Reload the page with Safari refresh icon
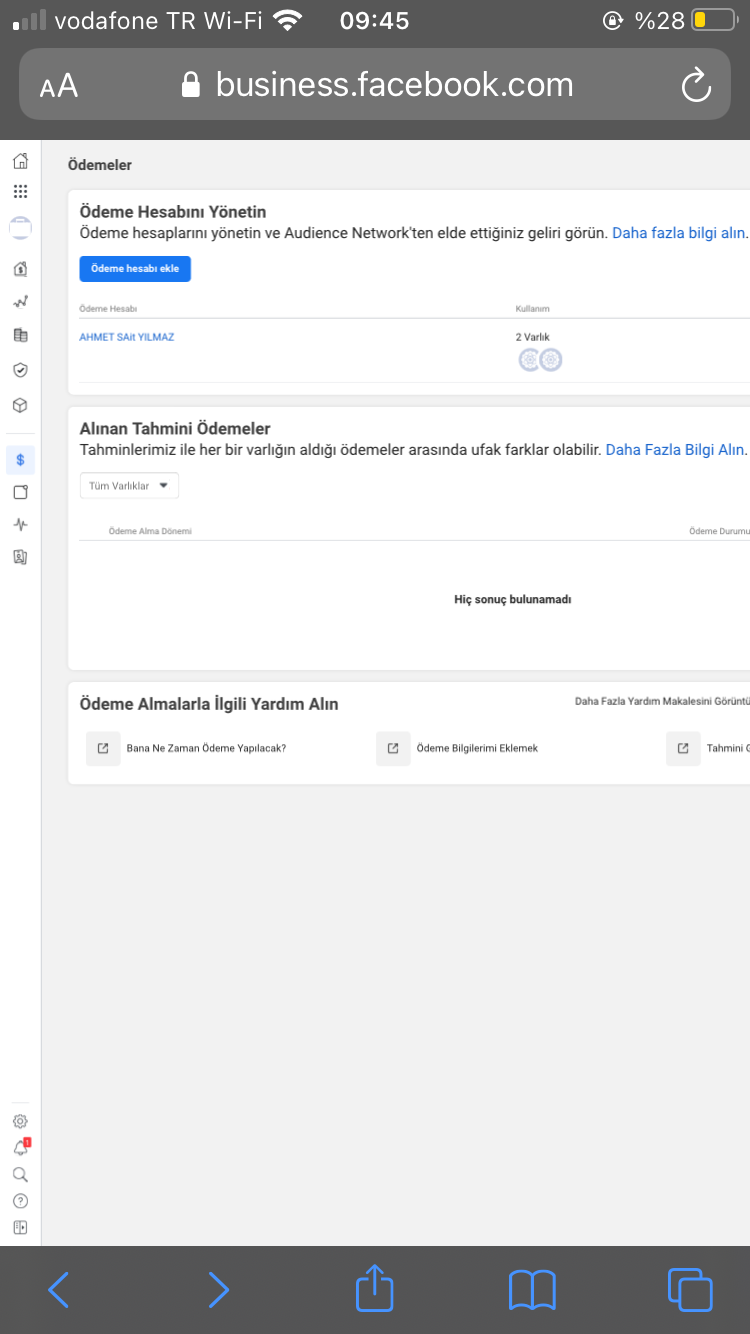The width and height of the screenshot is (750, 1334). [696, 86]
